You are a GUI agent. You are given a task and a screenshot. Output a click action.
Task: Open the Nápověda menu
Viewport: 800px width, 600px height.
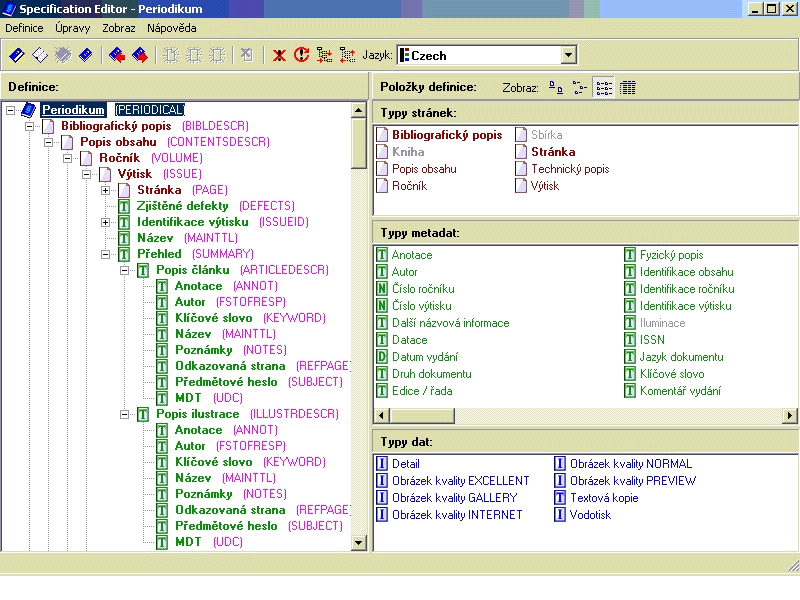(x=171, y=28)
